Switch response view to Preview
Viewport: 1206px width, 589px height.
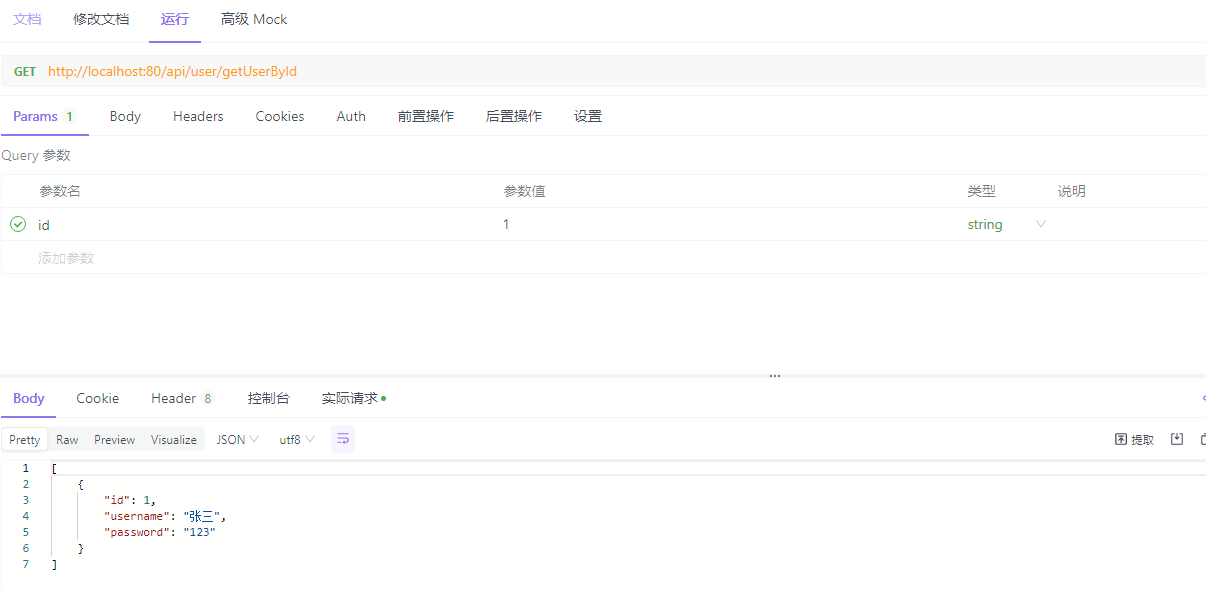tap(115, 439)
